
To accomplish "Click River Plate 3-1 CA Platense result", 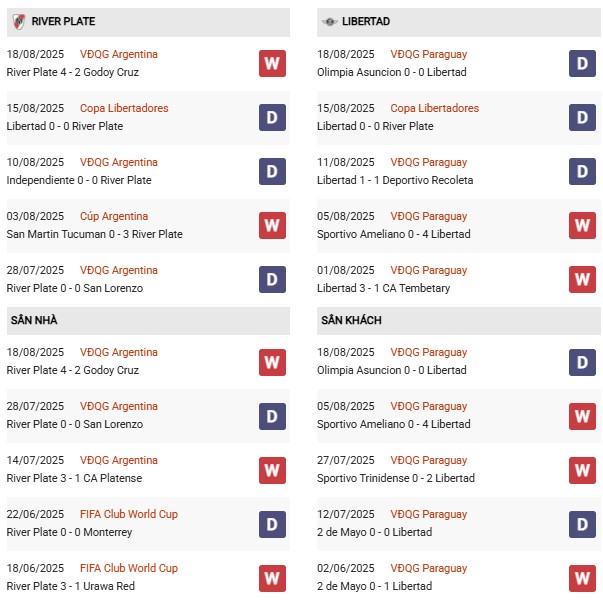I will click(70, 478).
